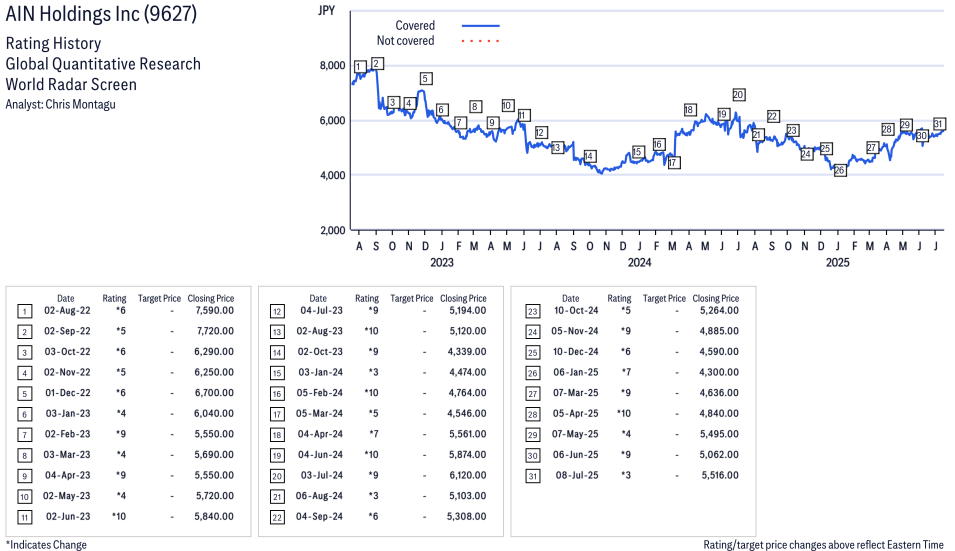Click chart marker 17 on the chart
Viewport: 955px width, 551px height.
673,163
